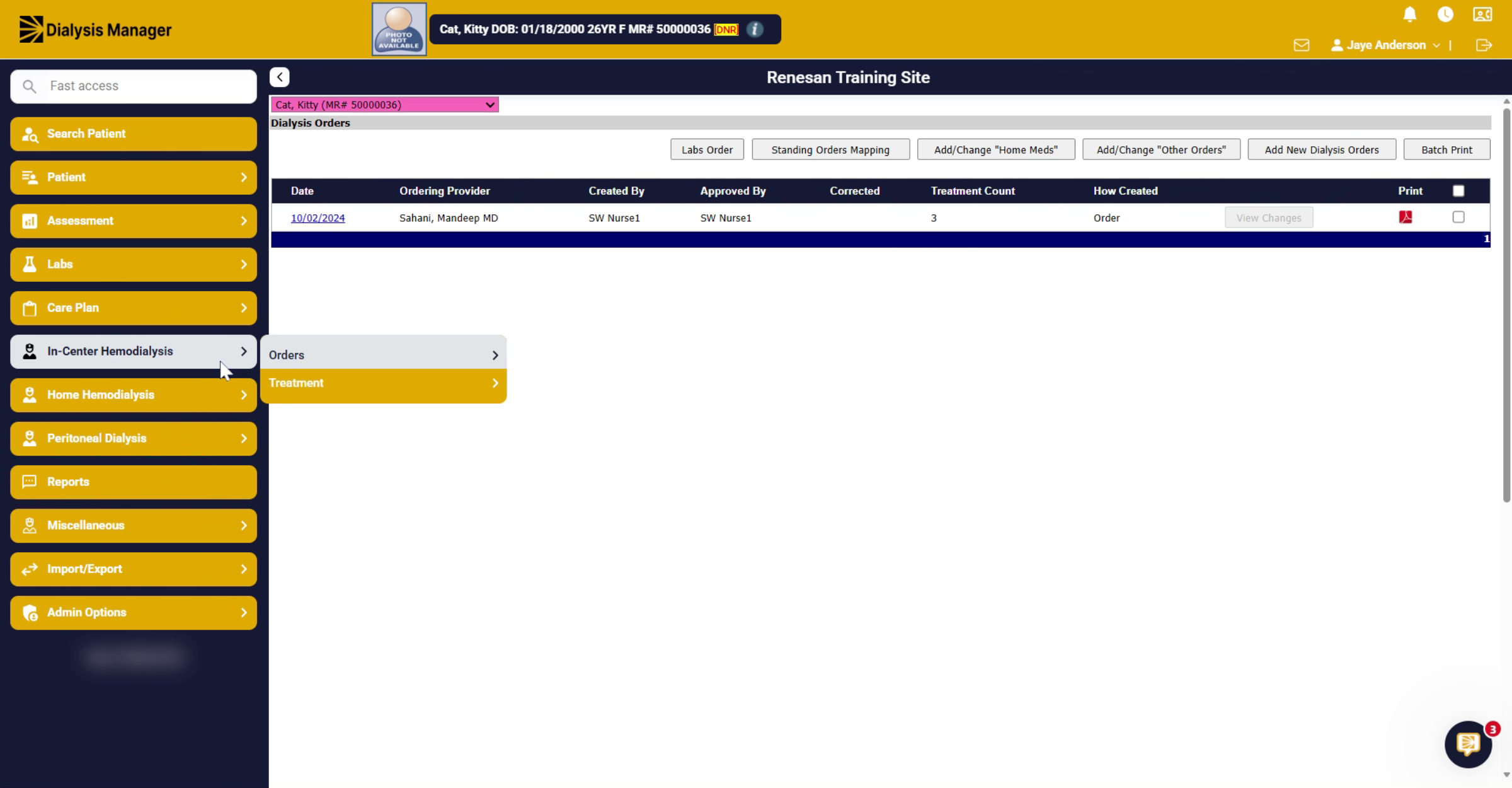The height and width of the screenshot is (788, 1512).
Task: Expand the Patient sidebar menu
Action: pos(134,177)
